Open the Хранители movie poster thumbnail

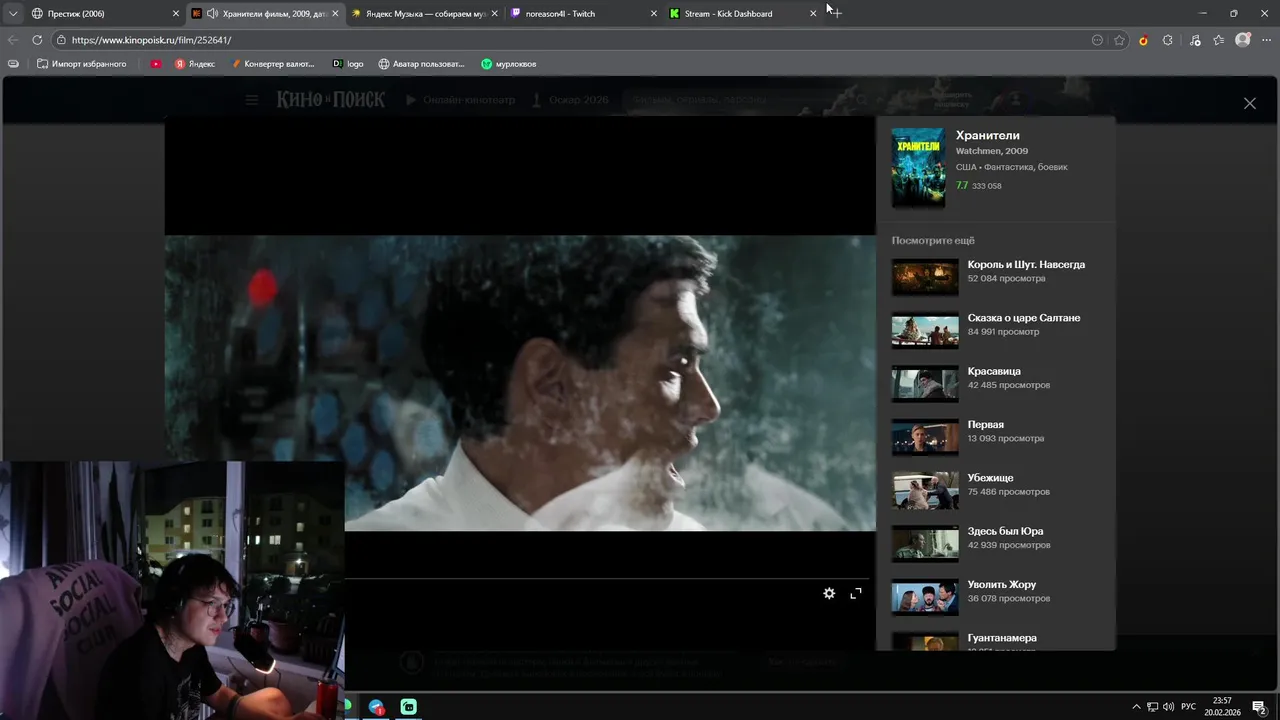click(x=918, y=167)
